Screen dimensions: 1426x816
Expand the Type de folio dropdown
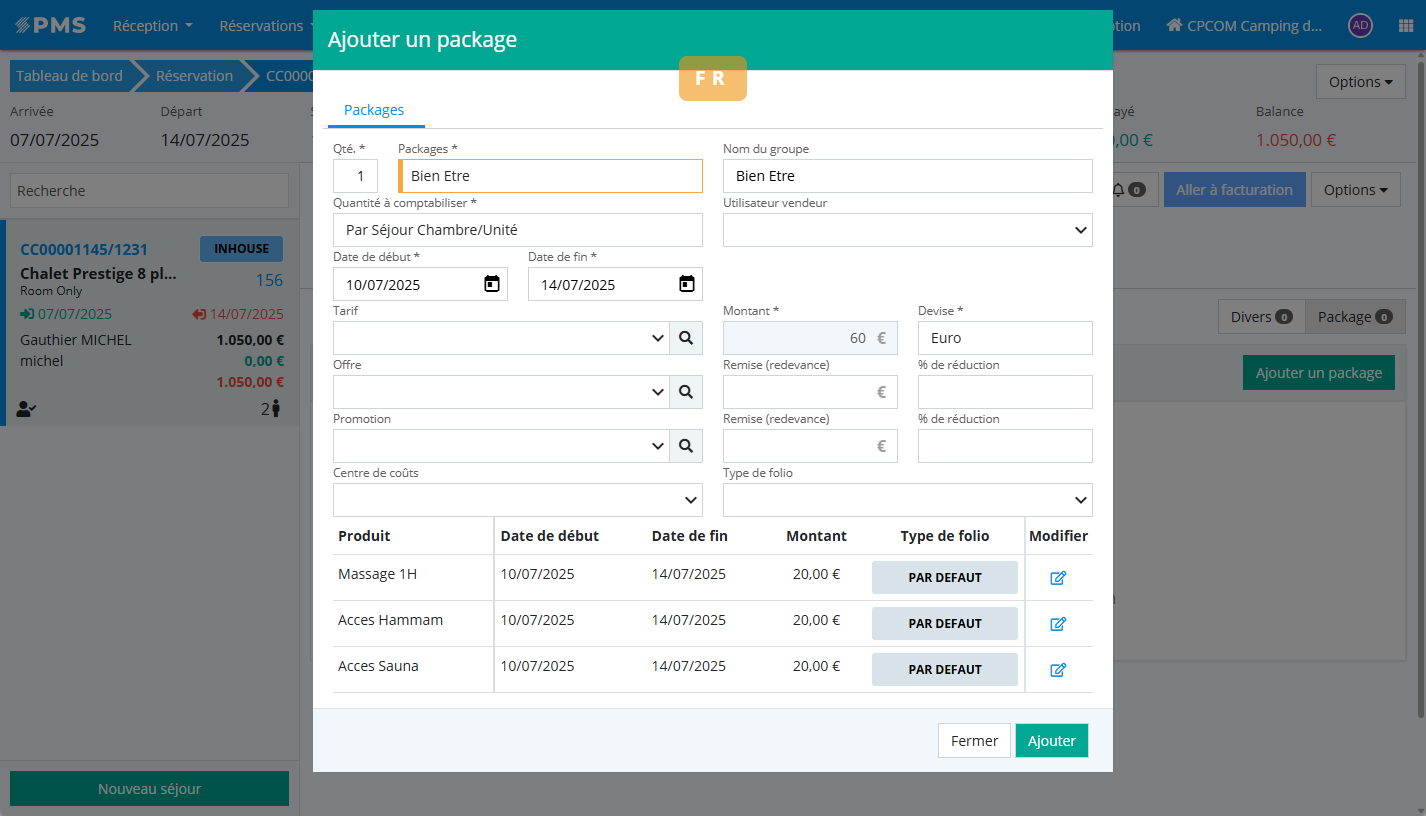pos(907,500)
